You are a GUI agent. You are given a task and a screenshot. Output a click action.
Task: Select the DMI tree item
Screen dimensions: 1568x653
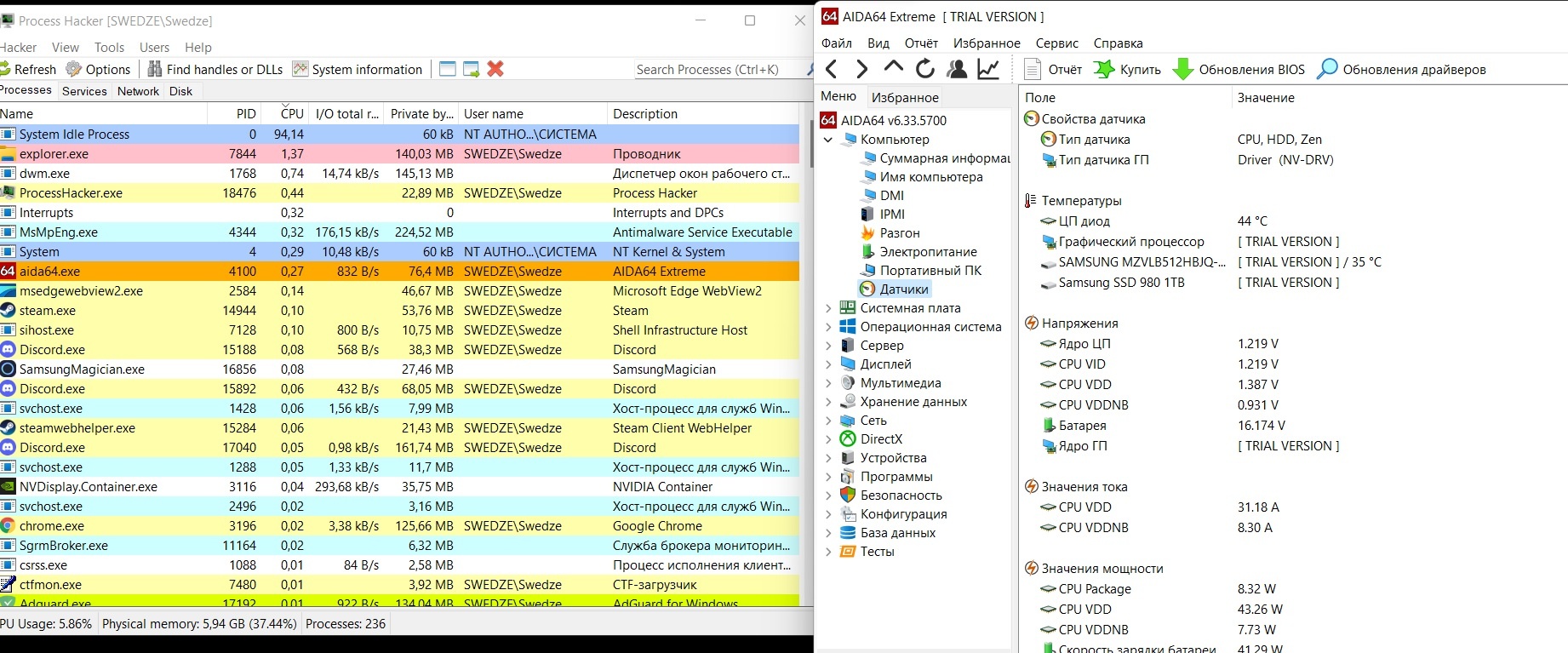point(882,196)
